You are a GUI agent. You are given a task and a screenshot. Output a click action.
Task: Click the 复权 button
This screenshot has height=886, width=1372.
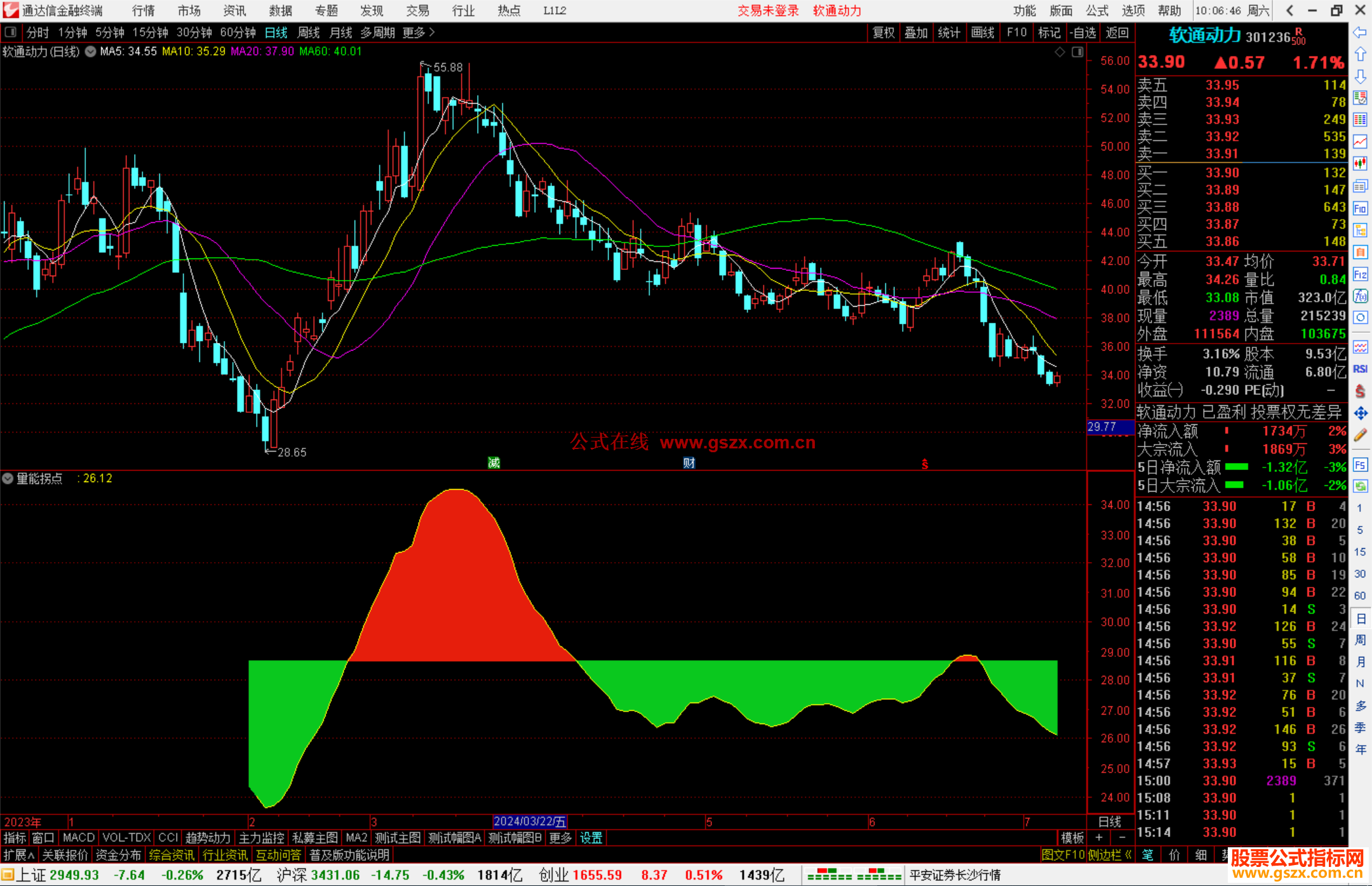(x=883, y=32)
